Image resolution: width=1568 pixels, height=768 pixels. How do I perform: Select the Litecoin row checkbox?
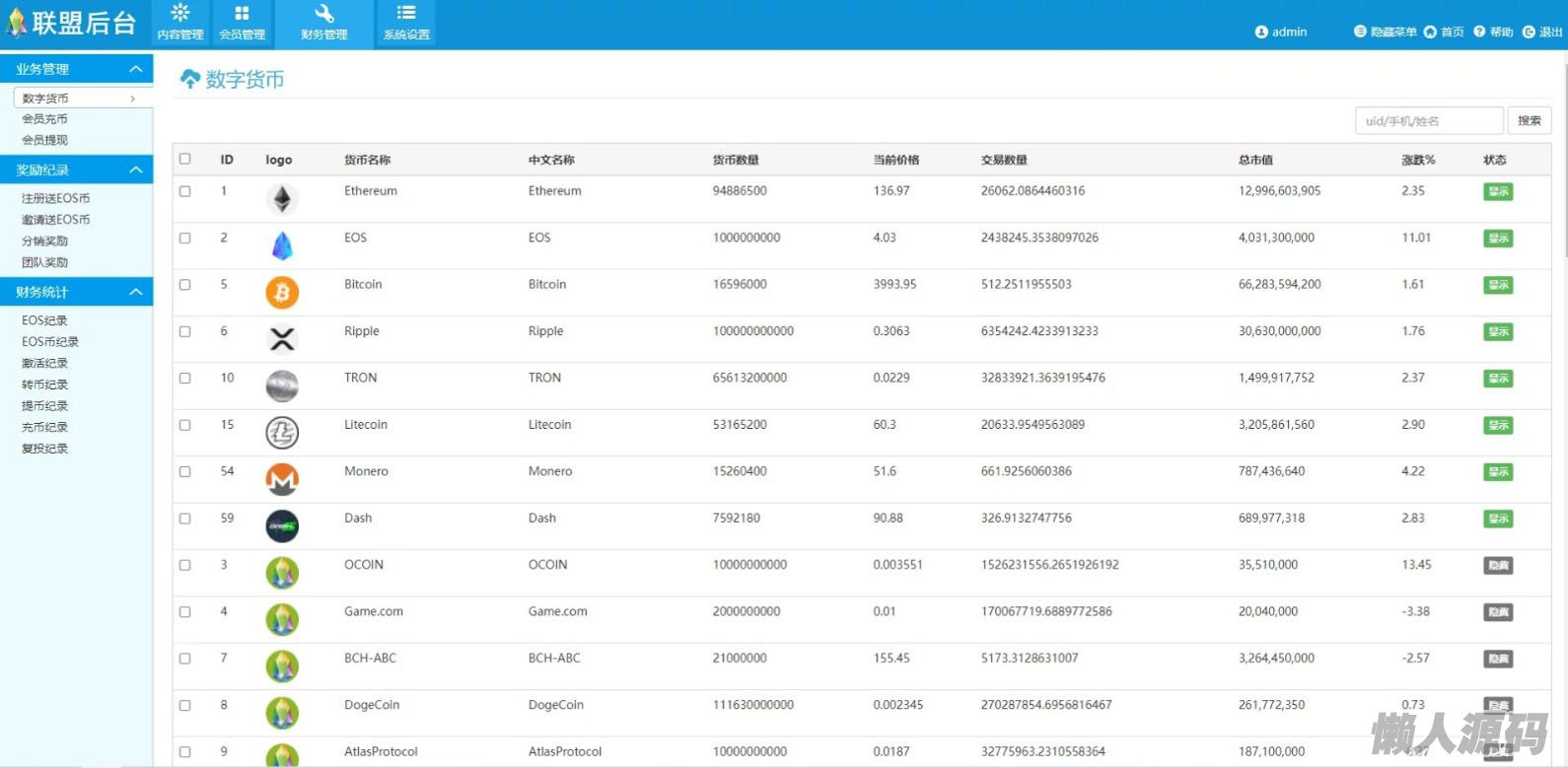[x=184, y=425]
